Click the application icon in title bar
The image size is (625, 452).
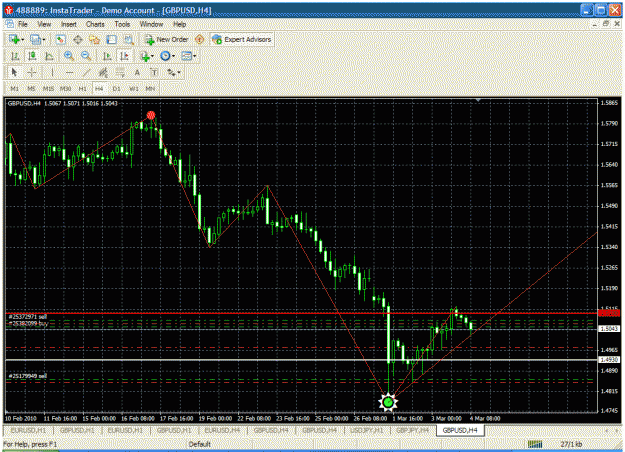[9, 10]
